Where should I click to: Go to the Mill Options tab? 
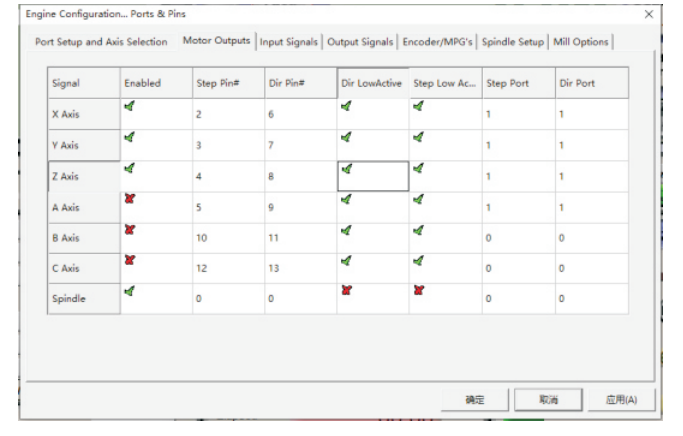581,42
